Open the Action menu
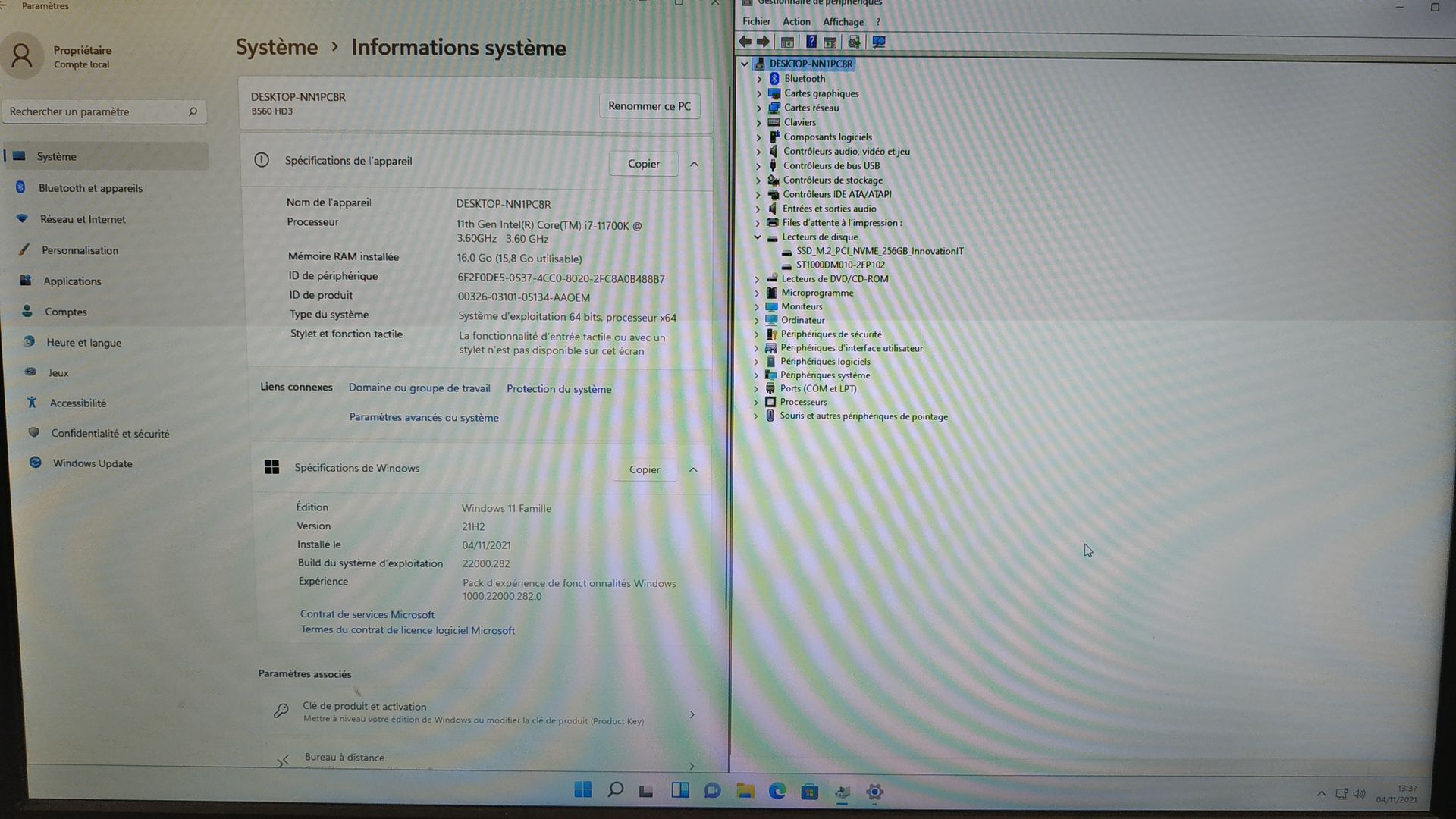The image size is (1456, 819). 796,22
